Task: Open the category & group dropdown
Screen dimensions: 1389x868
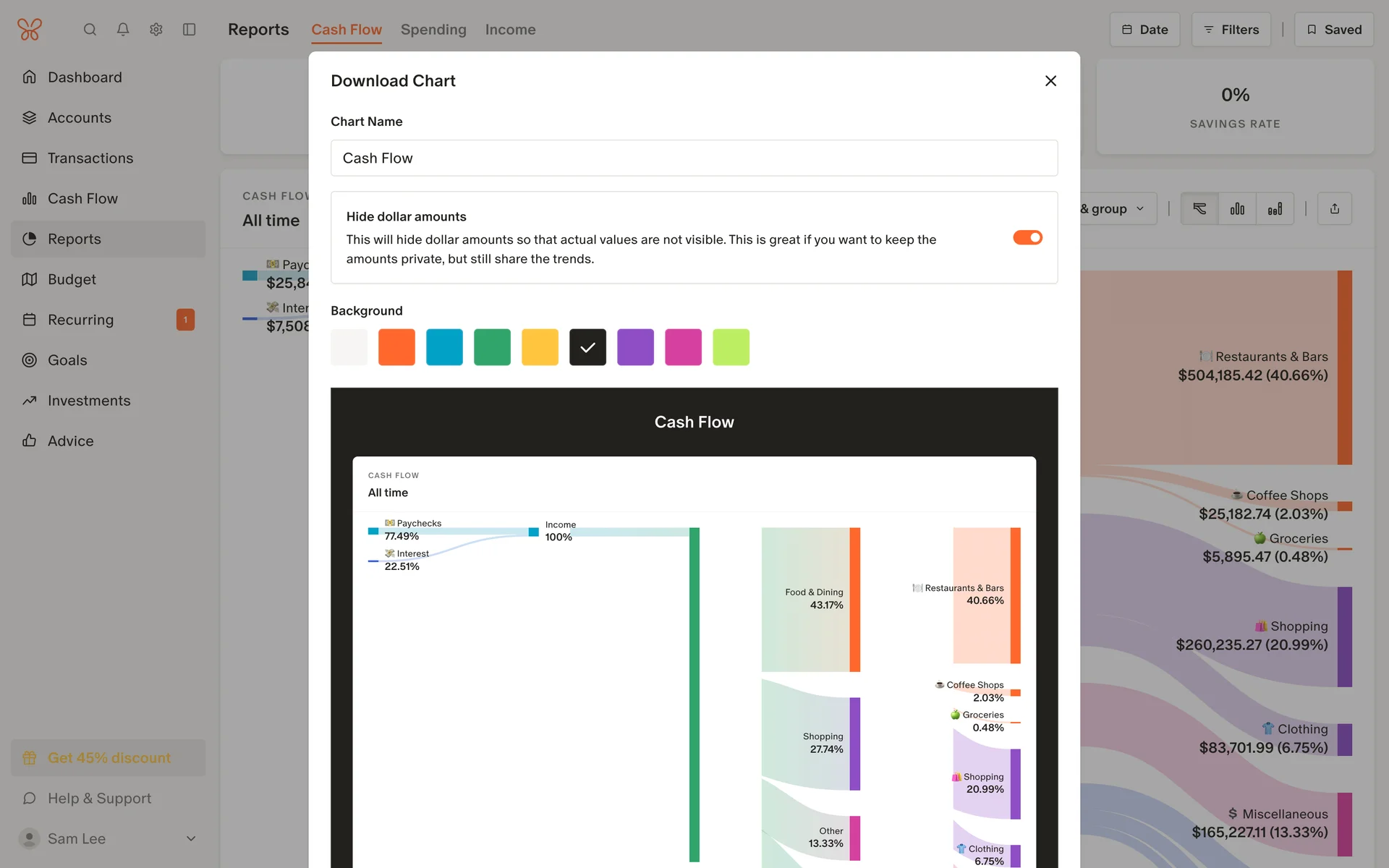Action: pyautogui.click(x=1114, y=209)
